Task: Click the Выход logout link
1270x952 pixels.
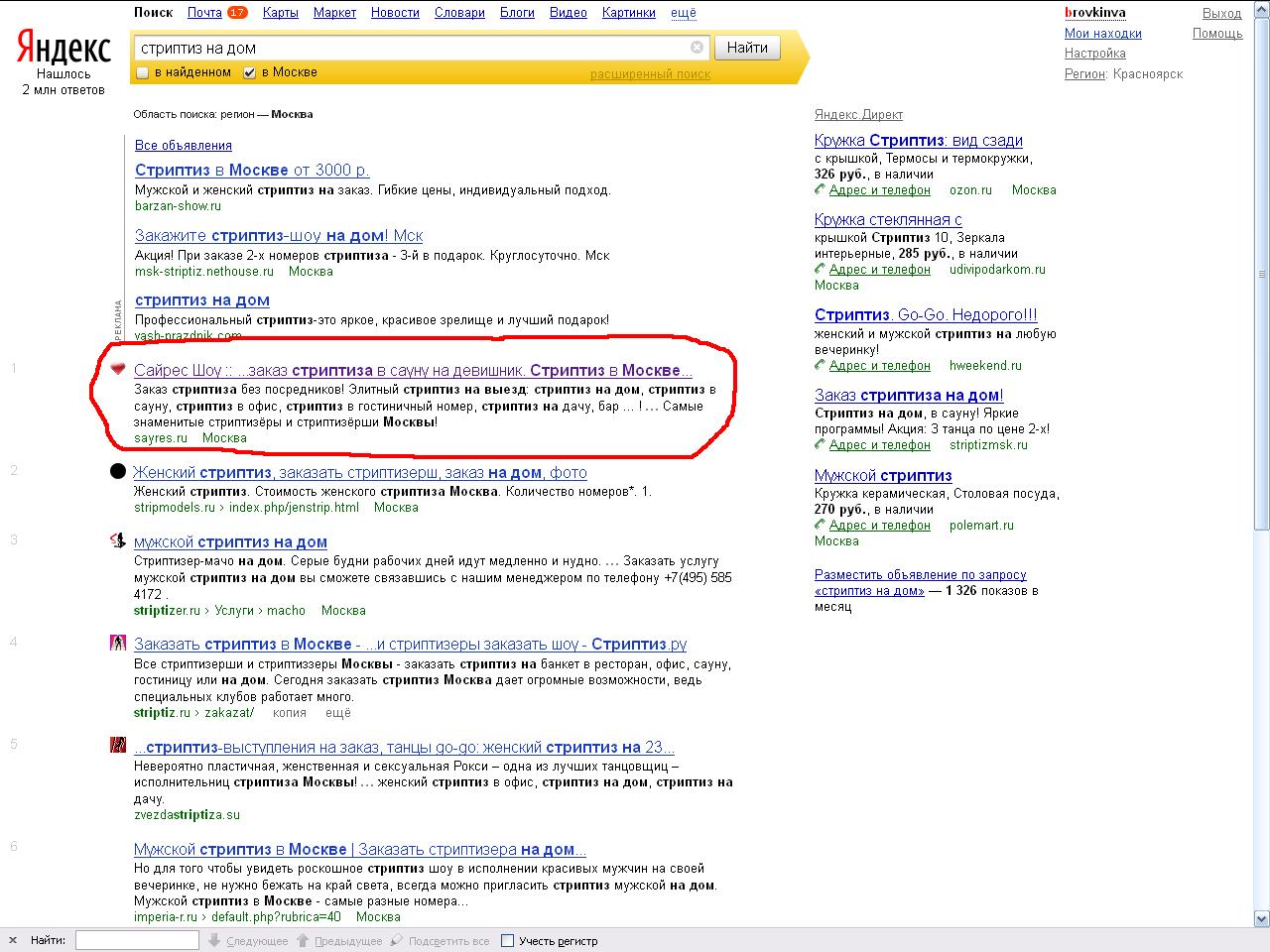Action: tap(1222, 13)
